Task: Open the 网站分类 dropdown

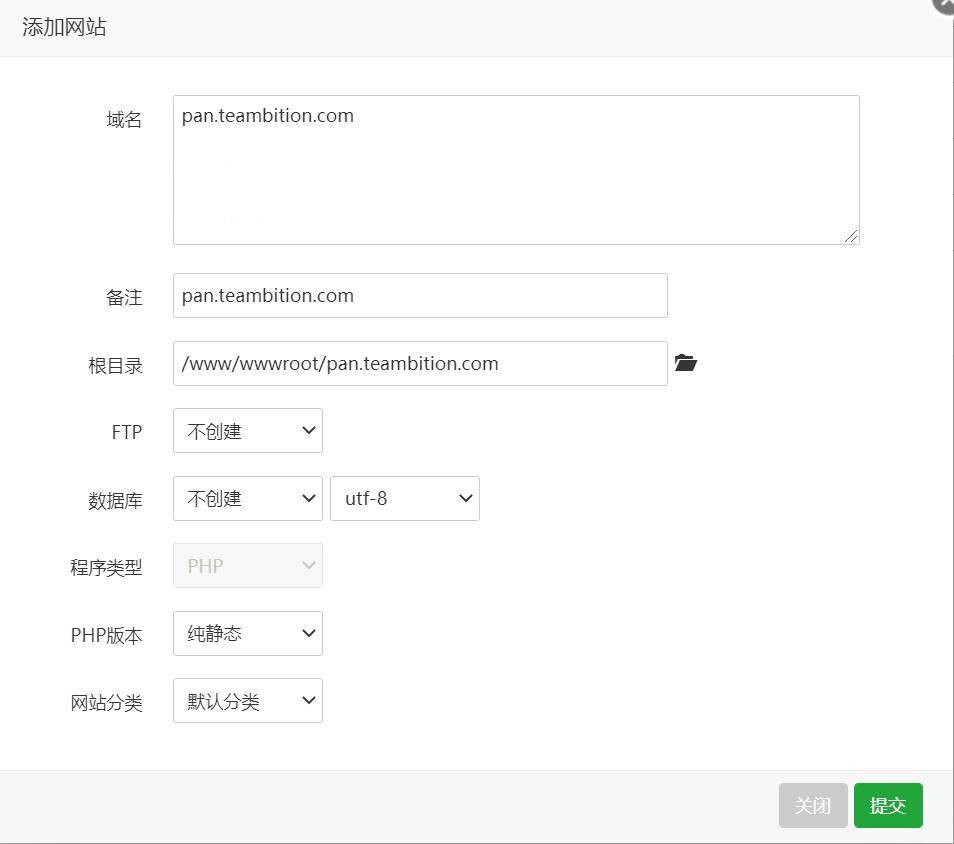Action: tap(247, 700)
